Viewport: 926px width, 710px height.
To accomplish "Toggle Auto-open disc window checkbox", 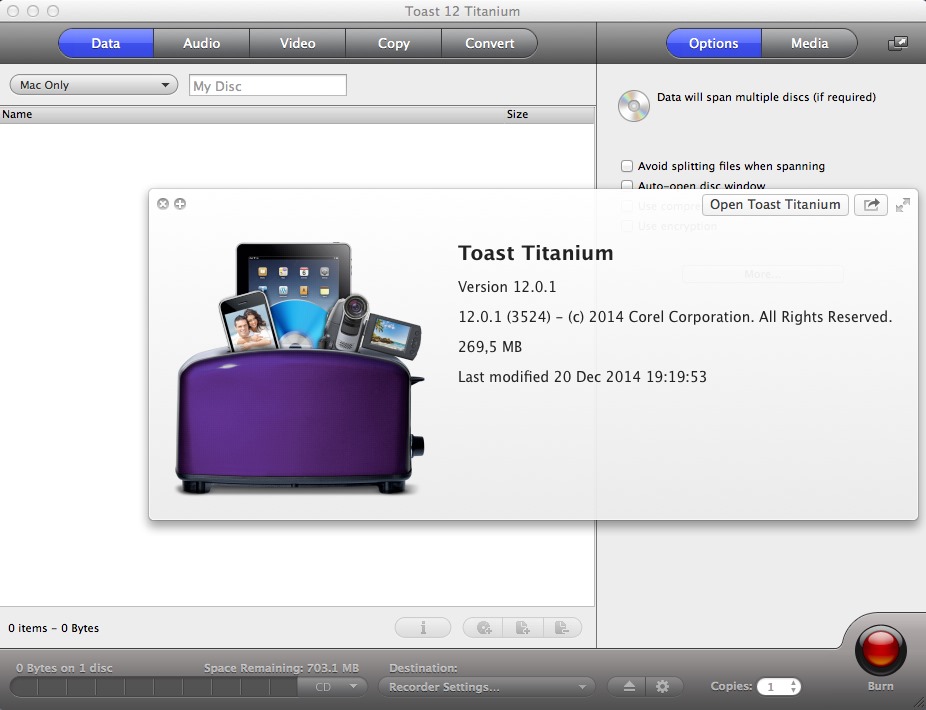I will pos(627,185).
